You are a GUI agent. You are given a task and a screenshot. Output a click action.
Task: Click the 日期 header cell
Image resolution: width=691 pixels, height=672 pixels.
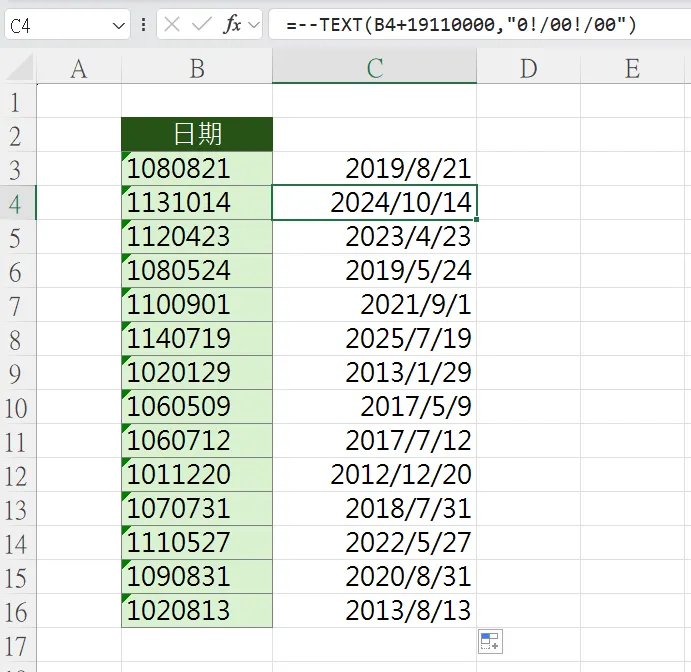197,134
